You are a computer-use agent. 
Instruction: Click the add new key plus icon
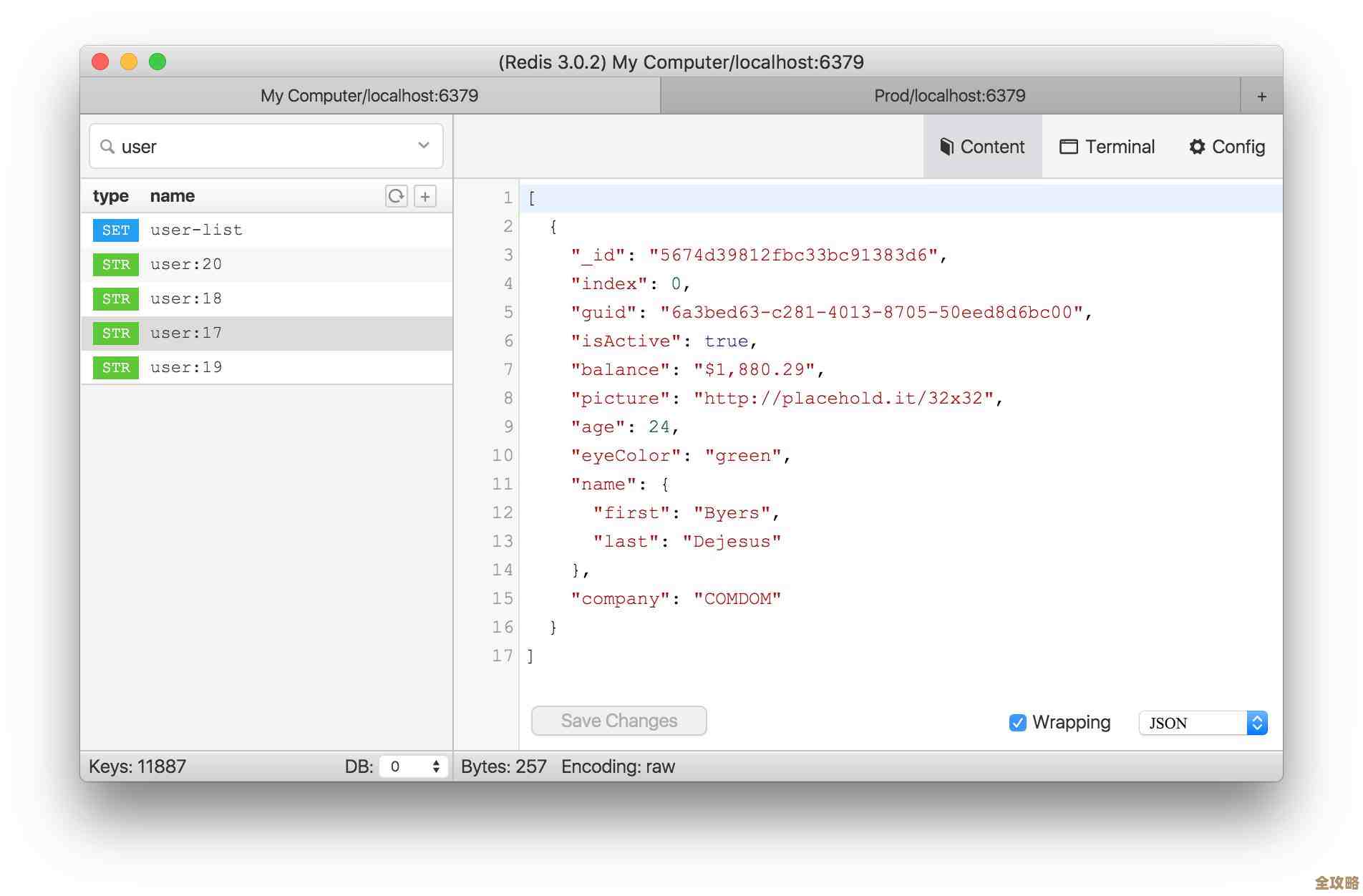(x=425, y=196)
